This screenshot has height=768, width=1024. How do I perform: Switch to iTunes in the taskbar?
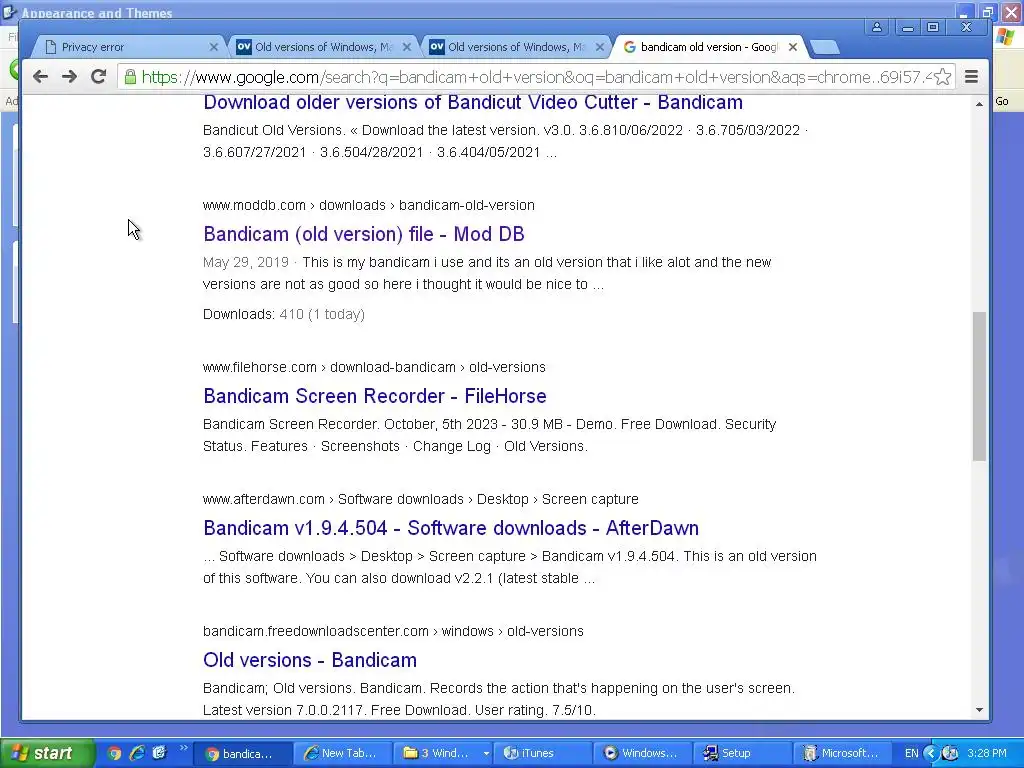pyautogui.click(x=542, y=753)
